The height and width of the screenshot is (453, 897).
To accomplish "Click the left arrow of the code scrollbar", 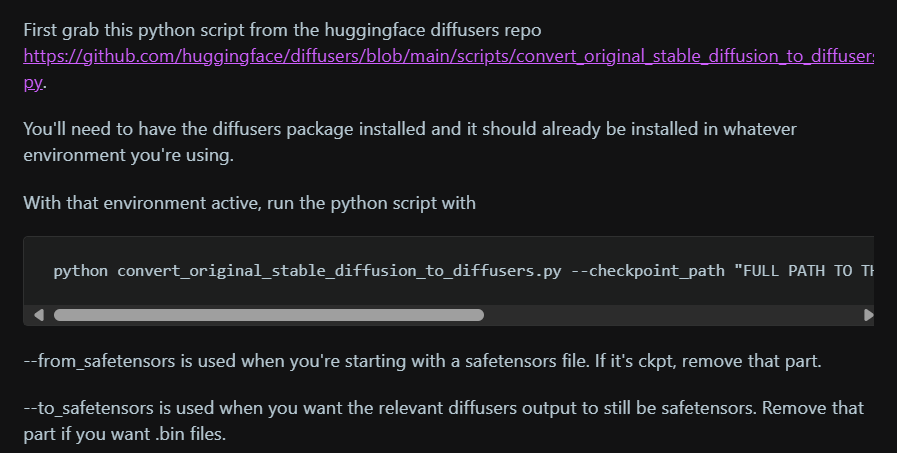I will click(38, 315).
